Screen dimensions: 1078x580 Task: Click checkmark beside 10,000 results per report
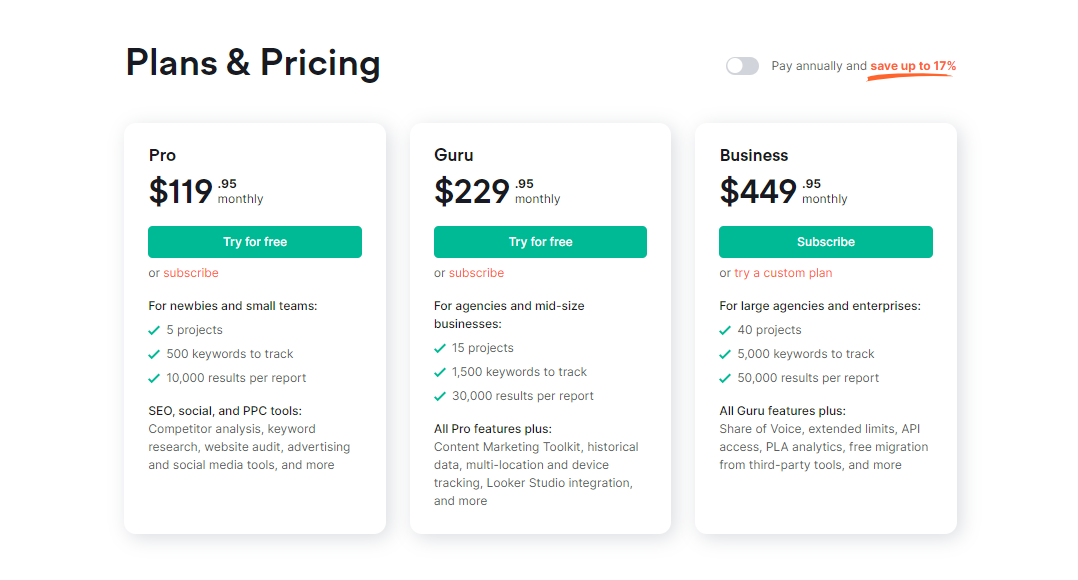tap(154, 378)
